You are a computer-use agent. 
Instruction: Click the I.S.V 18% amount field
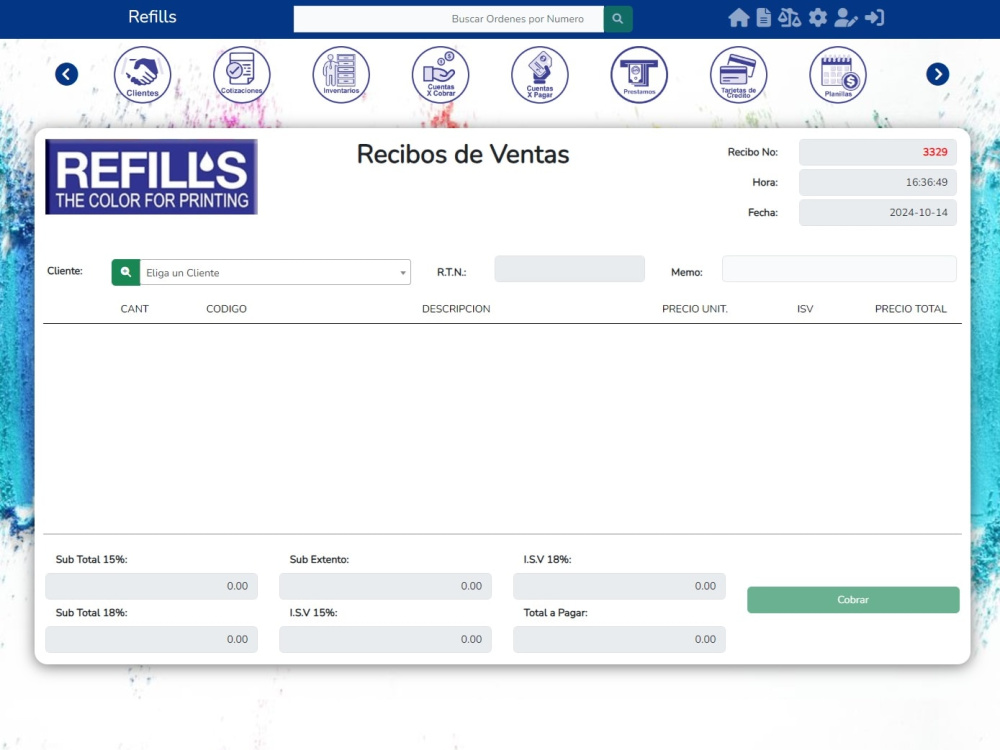pyautogui.click(x=619, y=586)
